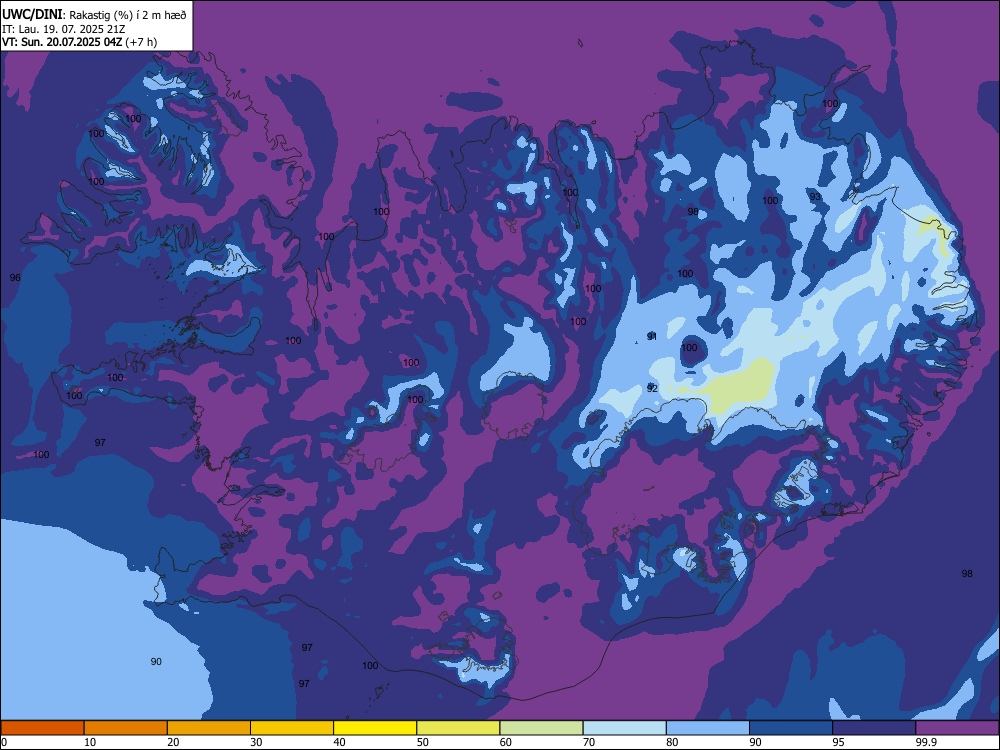This screenshot has width=1000, height=750.
Task: Select the dark navy 95–99.9 legend swatch
Action: (x=874, y=728)
